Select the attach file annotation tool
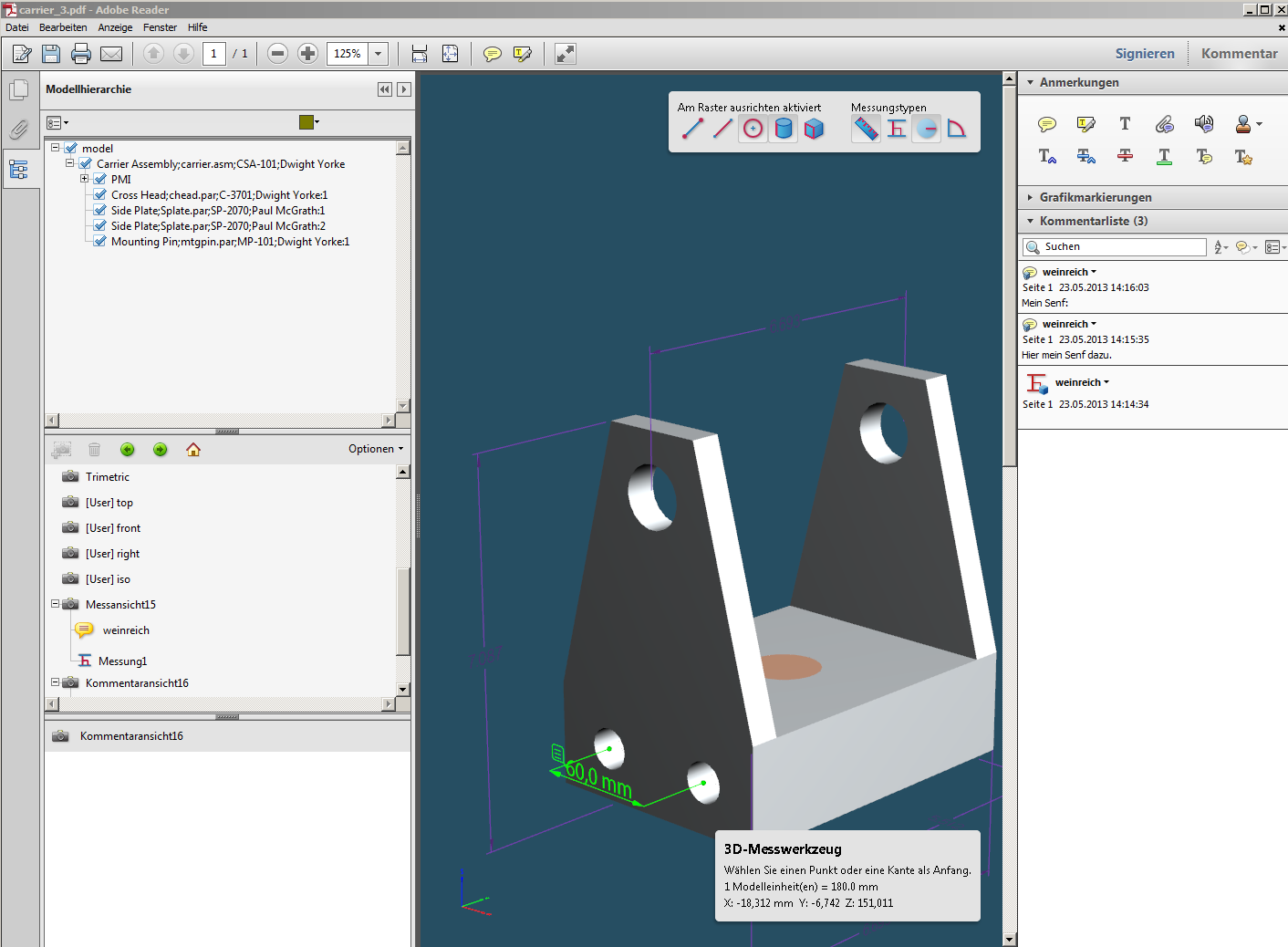The image size is (1288, 947). coord(1164,124)
